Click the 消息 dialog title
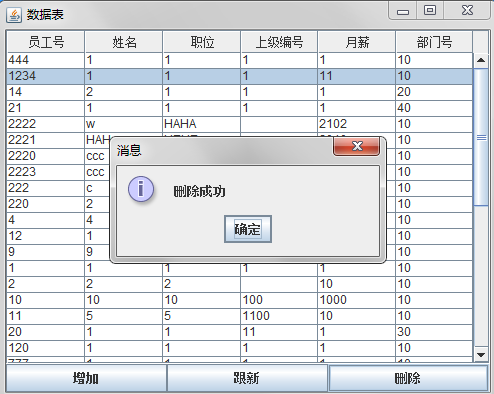 point(129,151)
